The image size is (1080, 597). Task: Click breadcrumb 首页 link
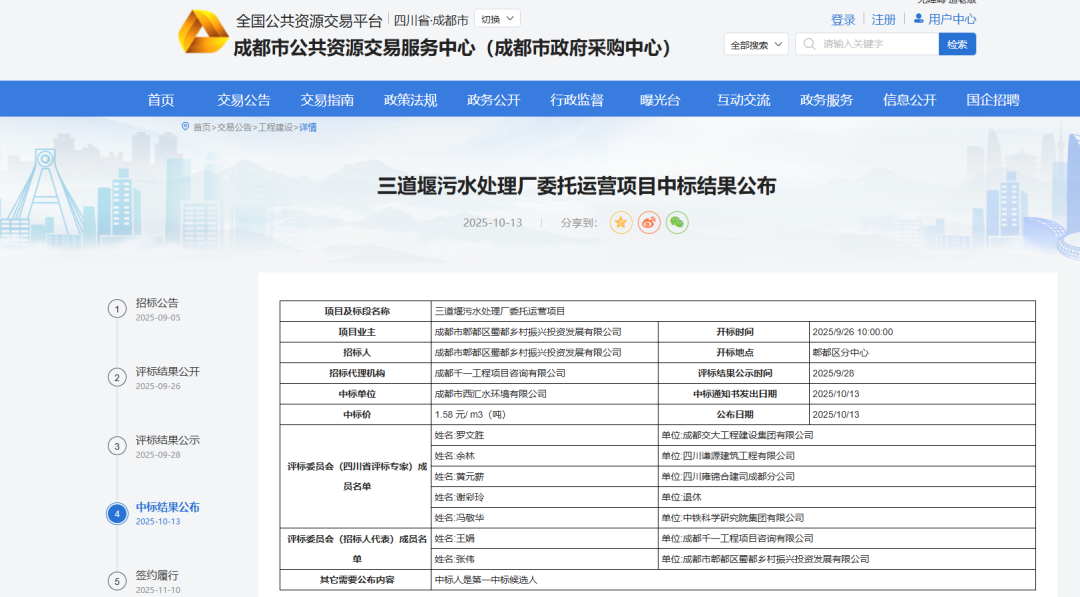(x=202, y=127)
